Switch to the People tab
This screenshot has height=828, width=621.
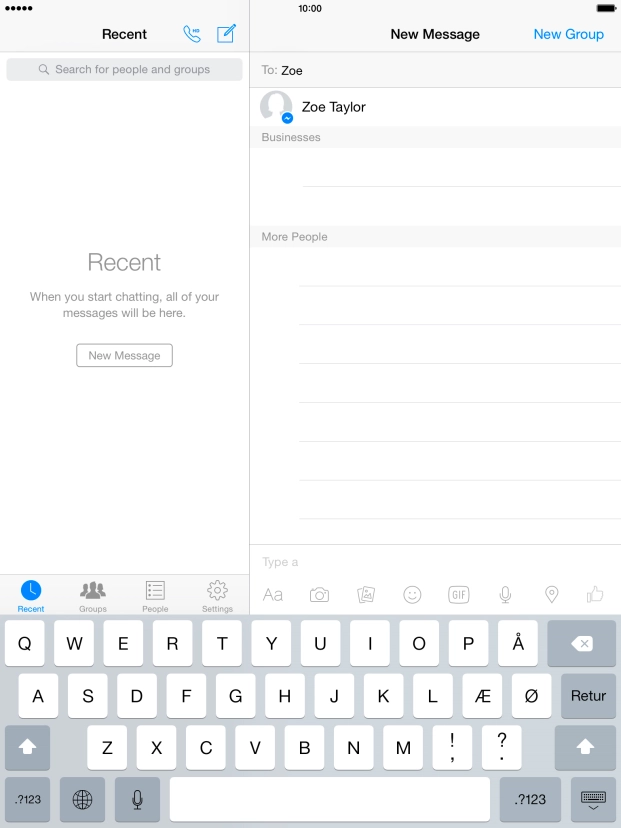[x=155, y=596]
